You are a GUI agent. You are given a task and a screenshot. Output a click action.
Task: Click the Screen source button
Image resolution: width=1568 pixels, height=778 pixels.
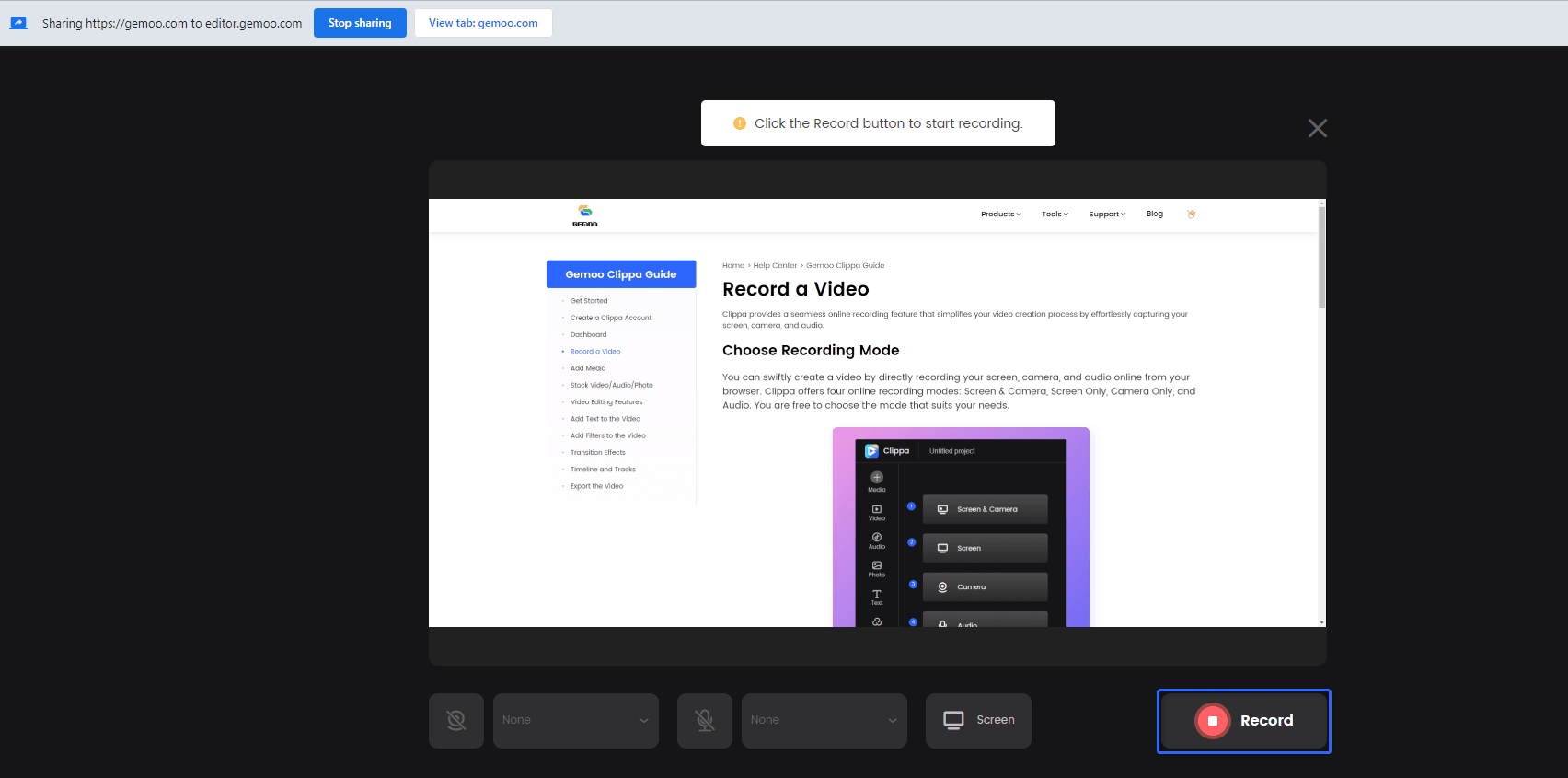pyautogui.click(x=978, y=720)
